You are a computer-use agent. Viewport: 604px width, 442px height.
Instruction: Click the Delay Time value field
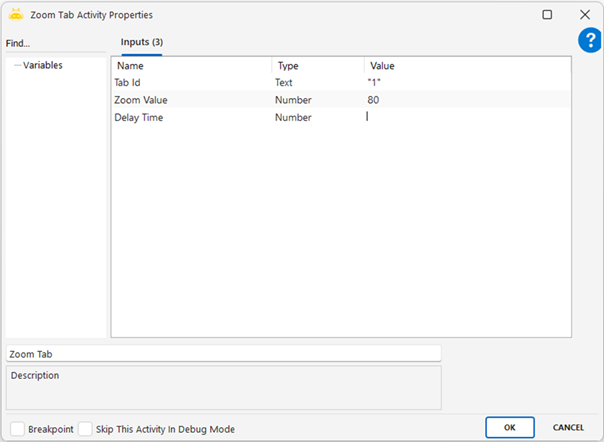pyautogui.click(x=466, y=117)
